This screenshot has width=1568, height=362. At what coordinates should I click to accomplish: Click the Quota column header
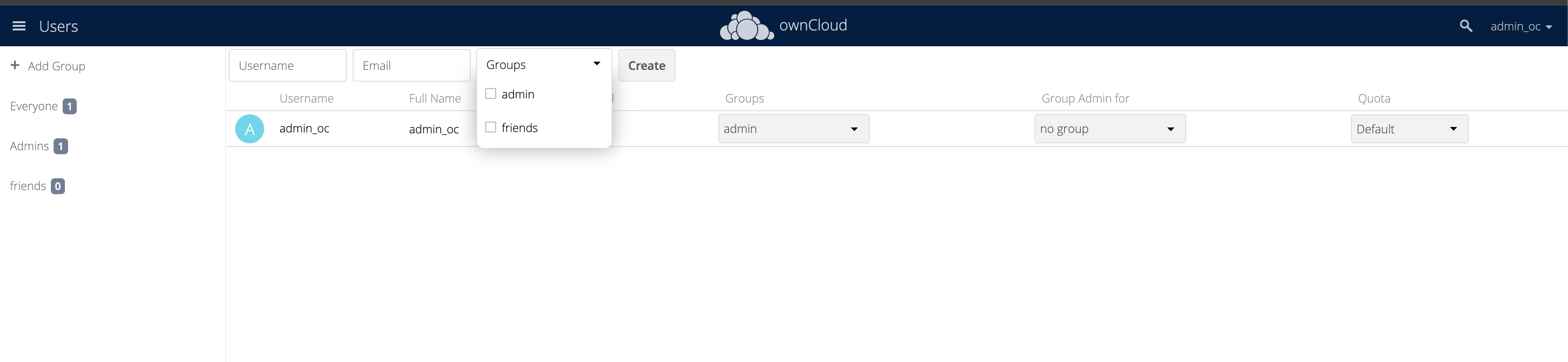[1374, 98]
